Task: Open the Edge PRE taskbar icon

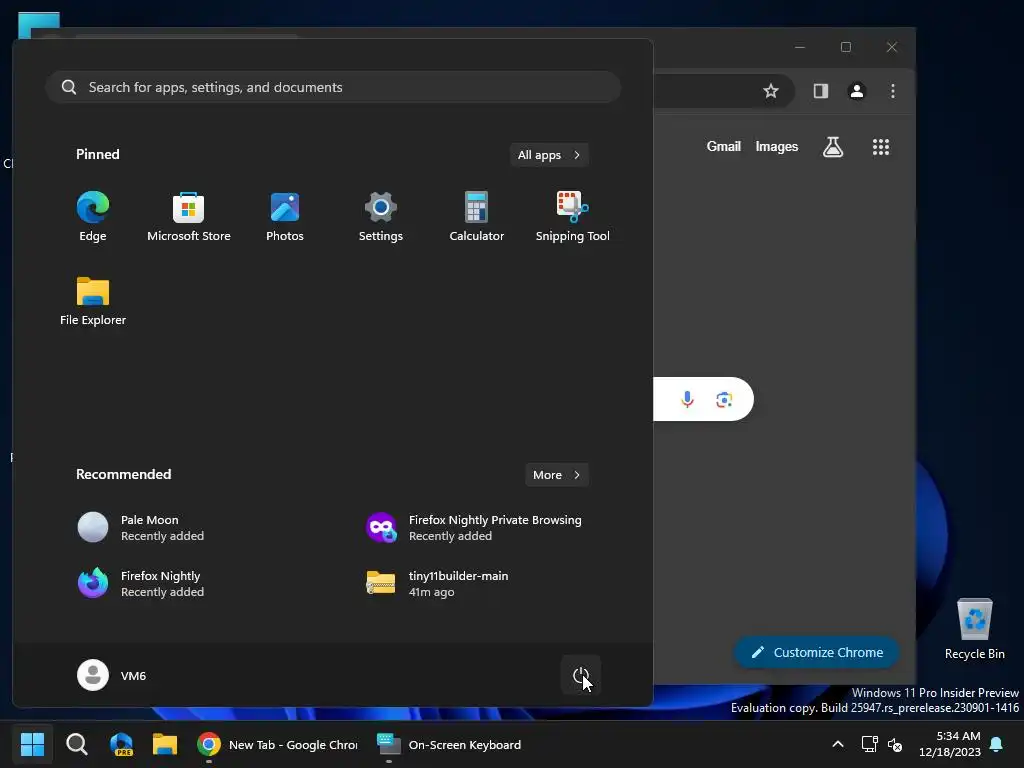Action: pyautogui.click(x=121, y=744)
